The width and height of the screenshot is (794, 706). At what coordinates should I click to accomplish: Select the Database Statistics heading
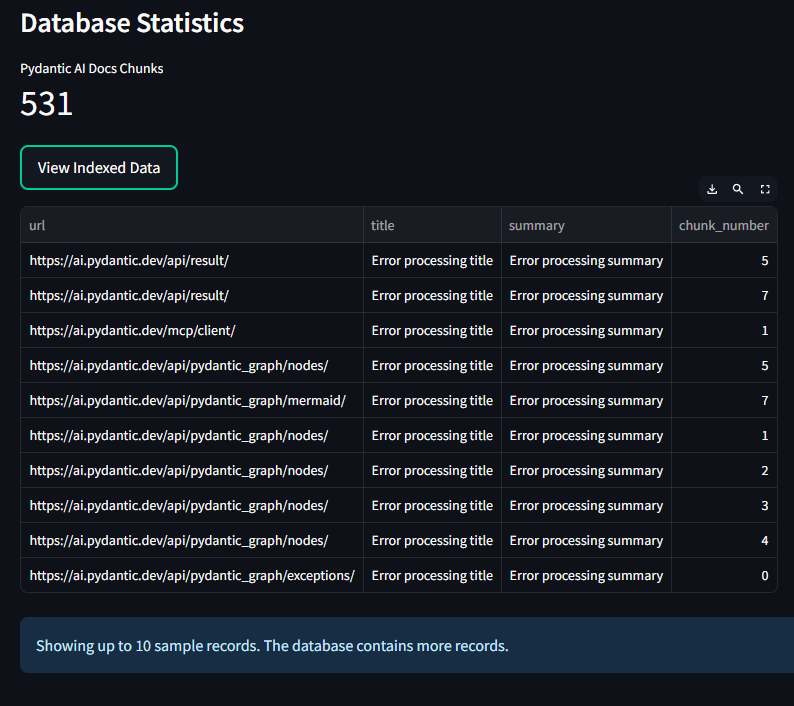pyautogui.click(x=132, y=23)
